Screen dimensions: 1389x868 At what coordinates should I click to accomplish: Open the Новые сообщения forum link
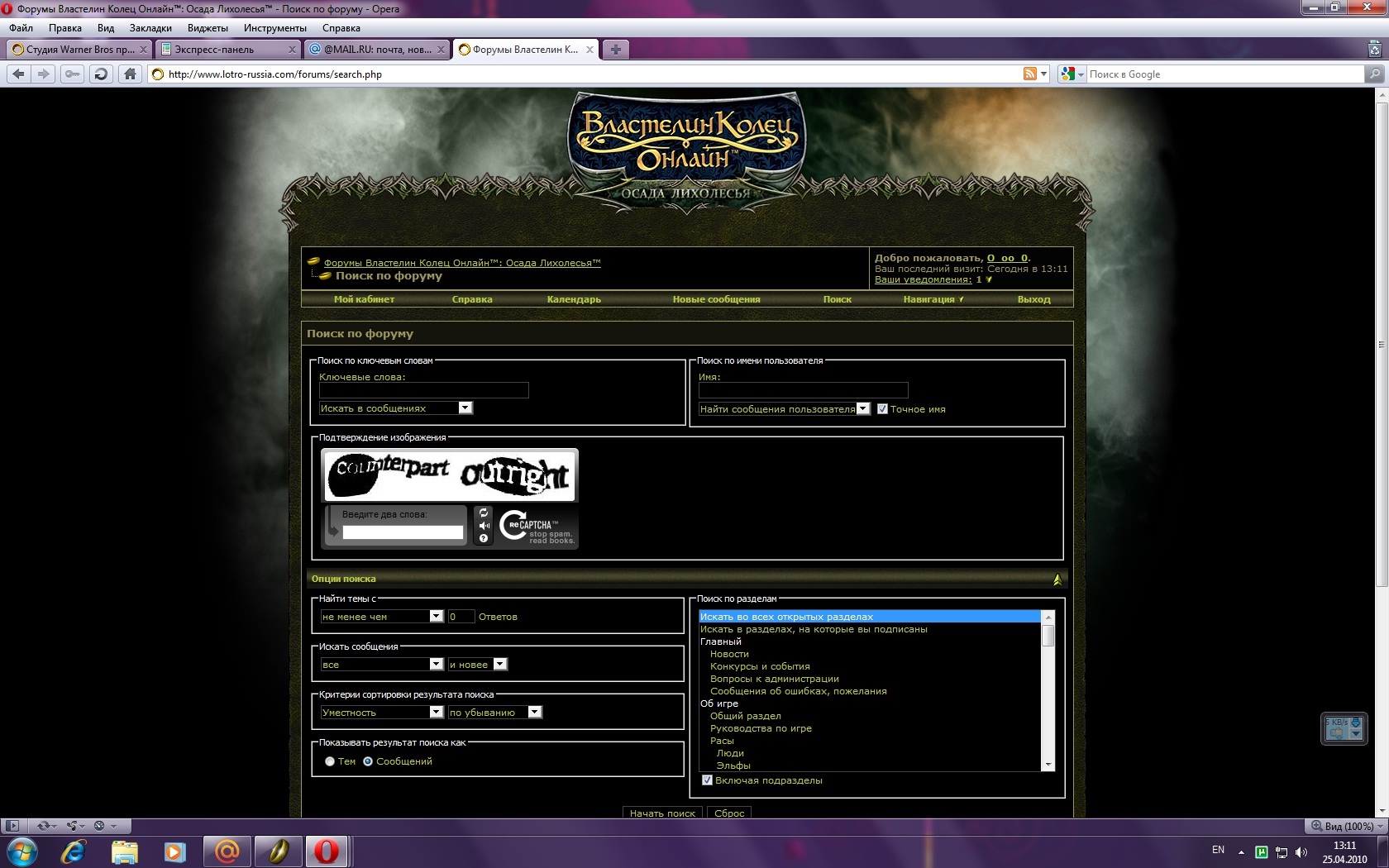pyautogui.click(x=716, y=299)
